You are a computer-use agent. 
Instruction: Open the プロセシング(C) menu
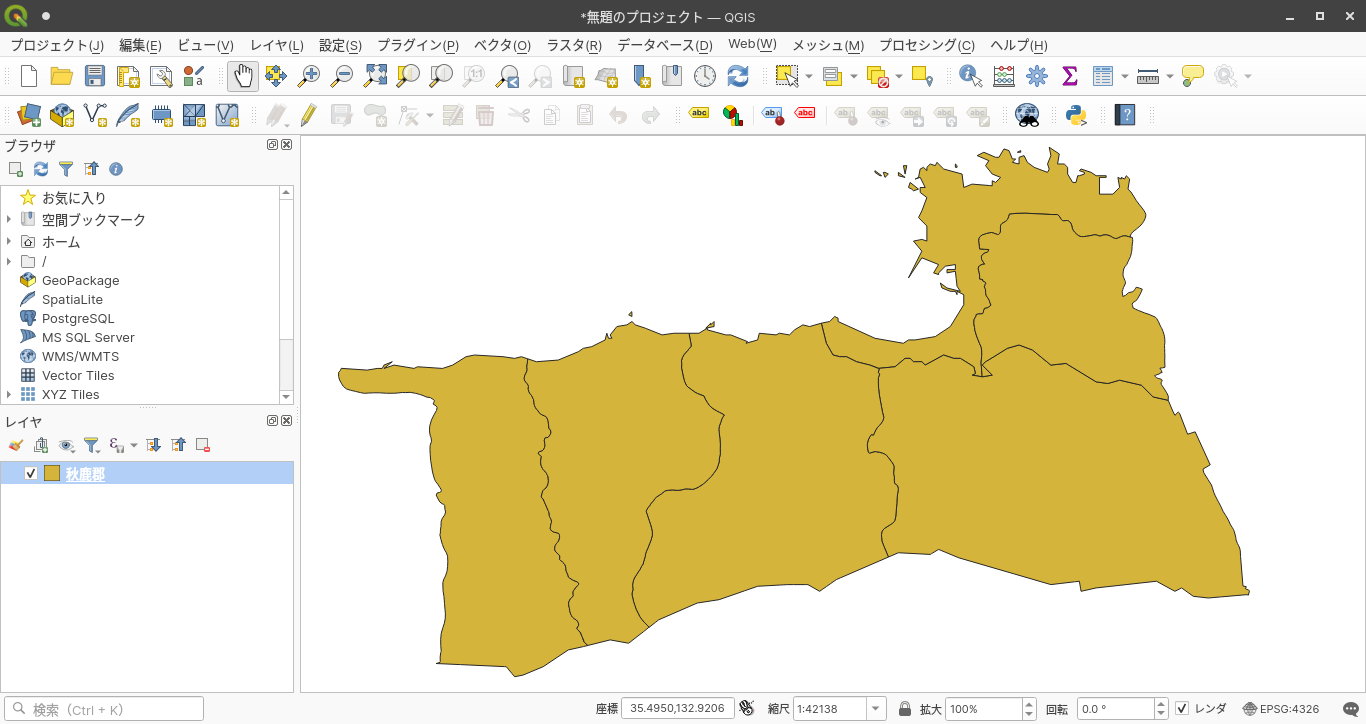pos(926,45)
